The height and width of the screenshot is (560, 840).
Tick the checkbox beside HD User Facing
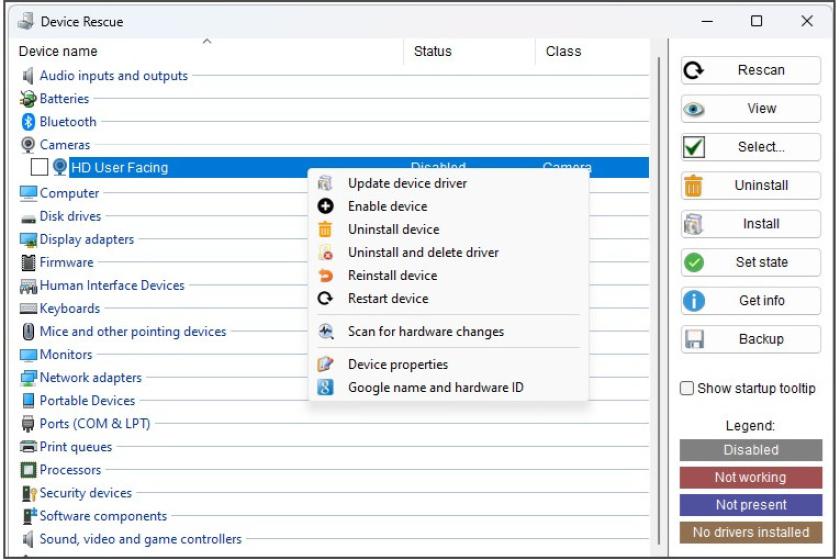39,167
